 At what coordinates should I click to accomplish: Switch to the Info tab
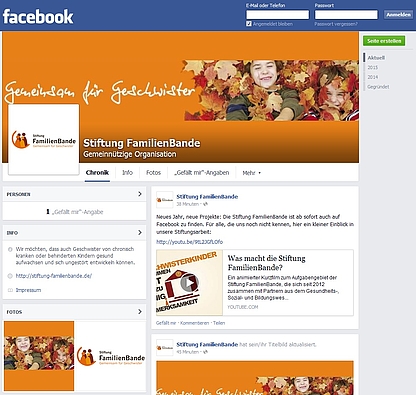pyautogui.click(x=127, y=173)
